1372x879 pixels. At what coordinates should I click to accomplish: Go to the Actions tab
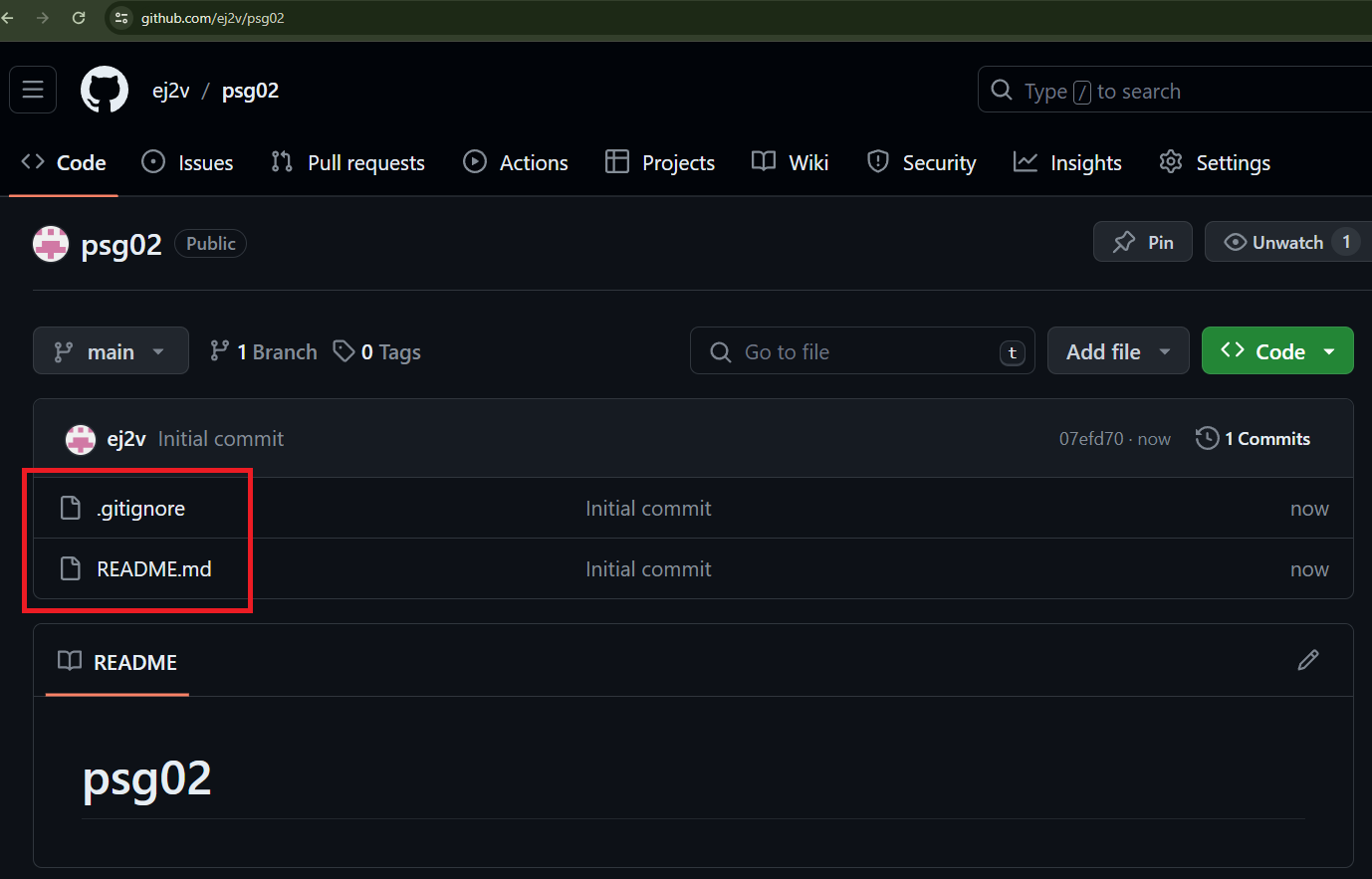point(516,162)
